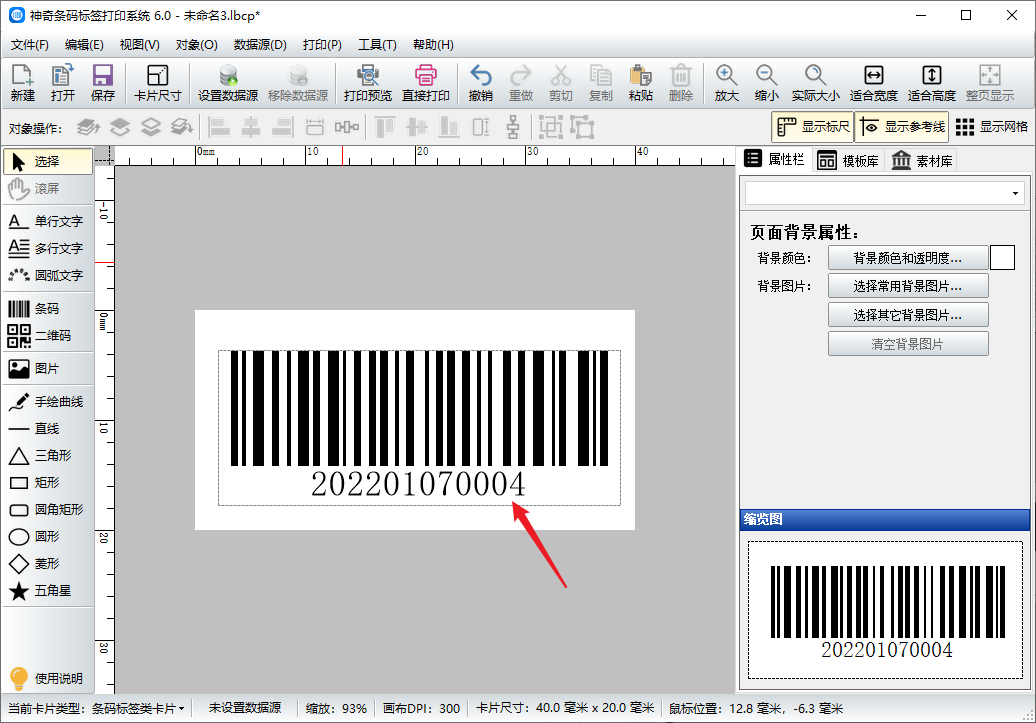Select the 矩形 rectangle tool
Image resolution: width=1036 pixels, height=723 pixels.
(x=48, y=482)
